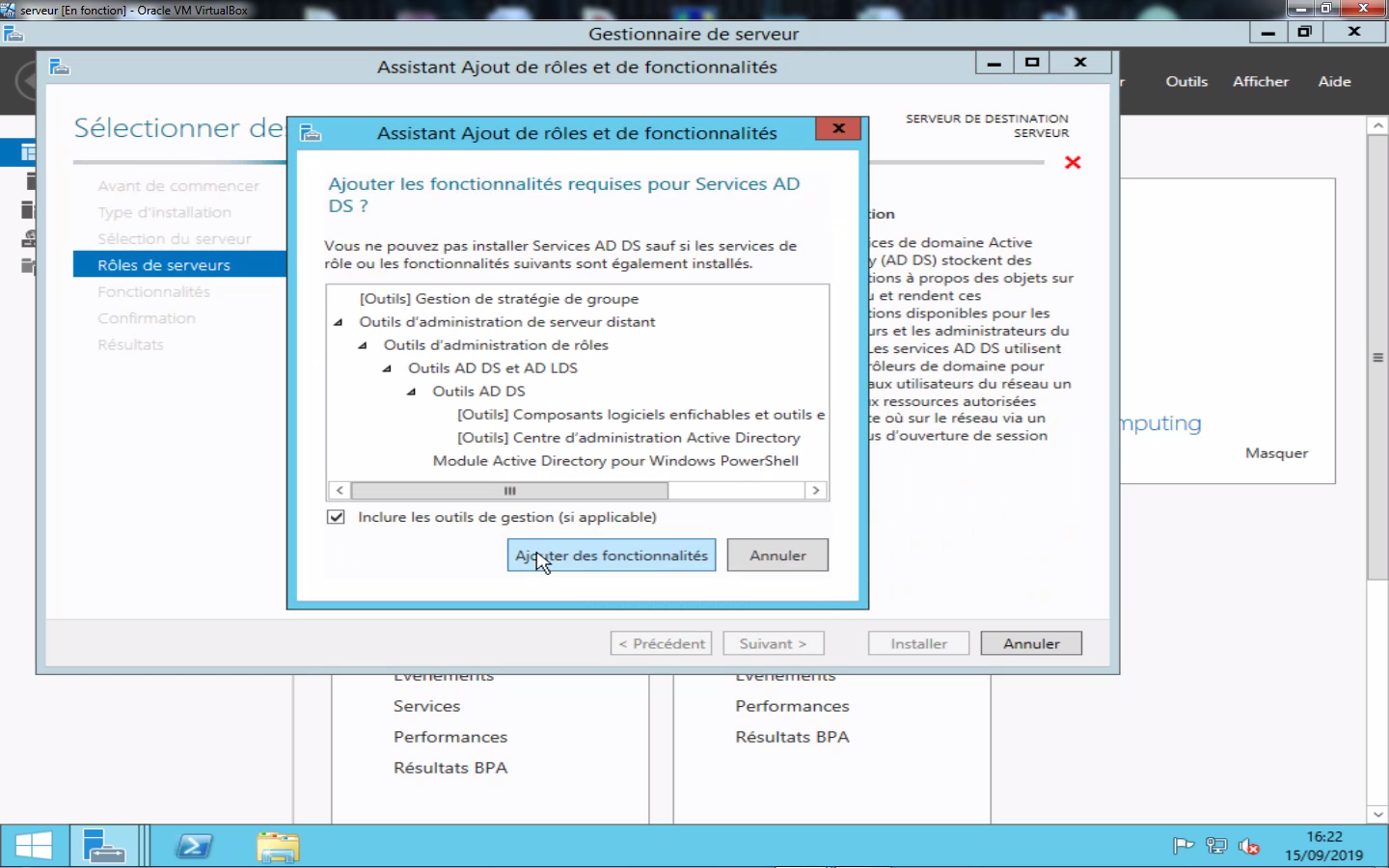
Task: Open Résultats BPA in left tile
Action: tap(450, 768)
